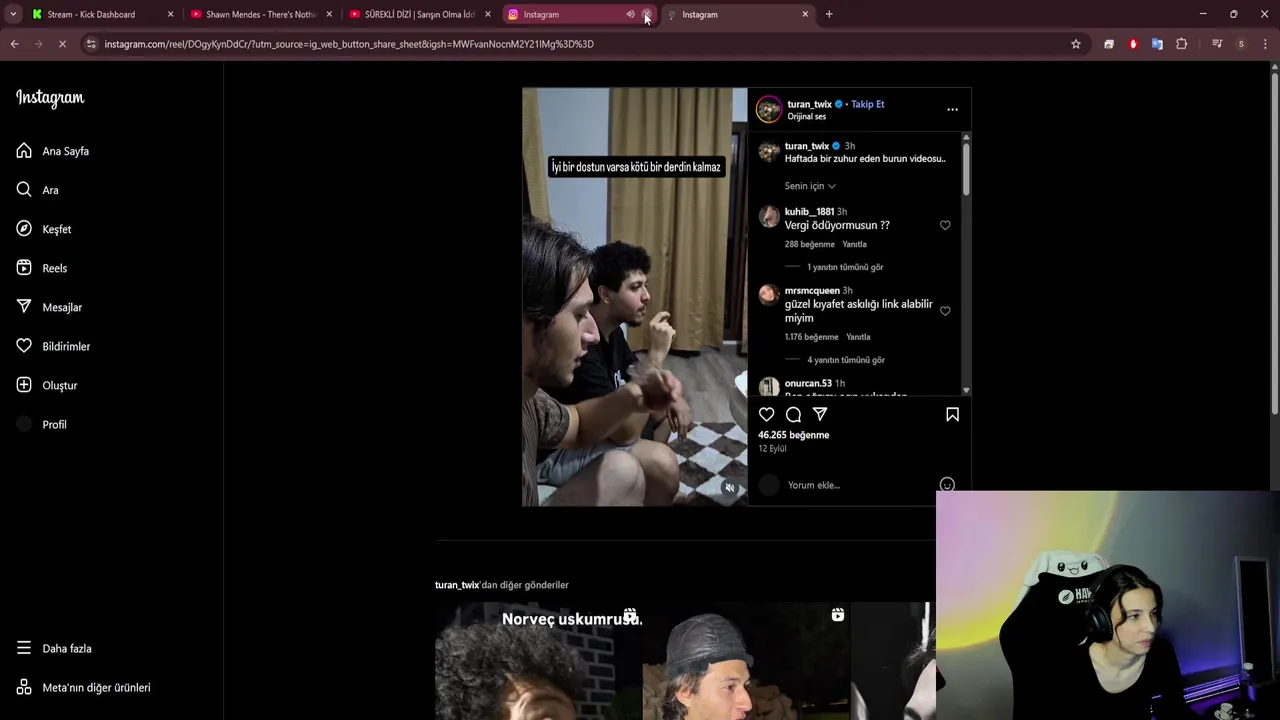Click comments scroll down arrow
Image resolution: width=1280 pixels, height=720 pixels.
pos(966,390)
